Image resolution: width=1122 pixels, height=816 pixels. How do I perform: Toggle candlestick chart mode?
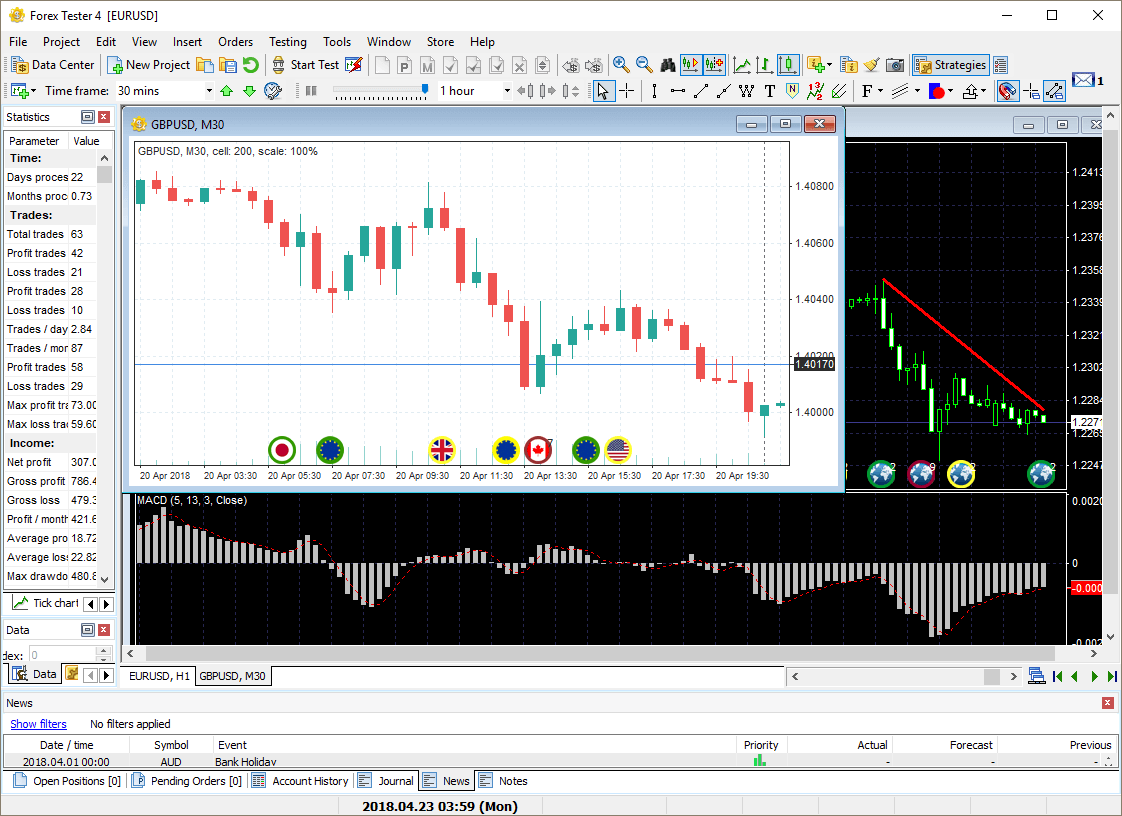point(788,65)
